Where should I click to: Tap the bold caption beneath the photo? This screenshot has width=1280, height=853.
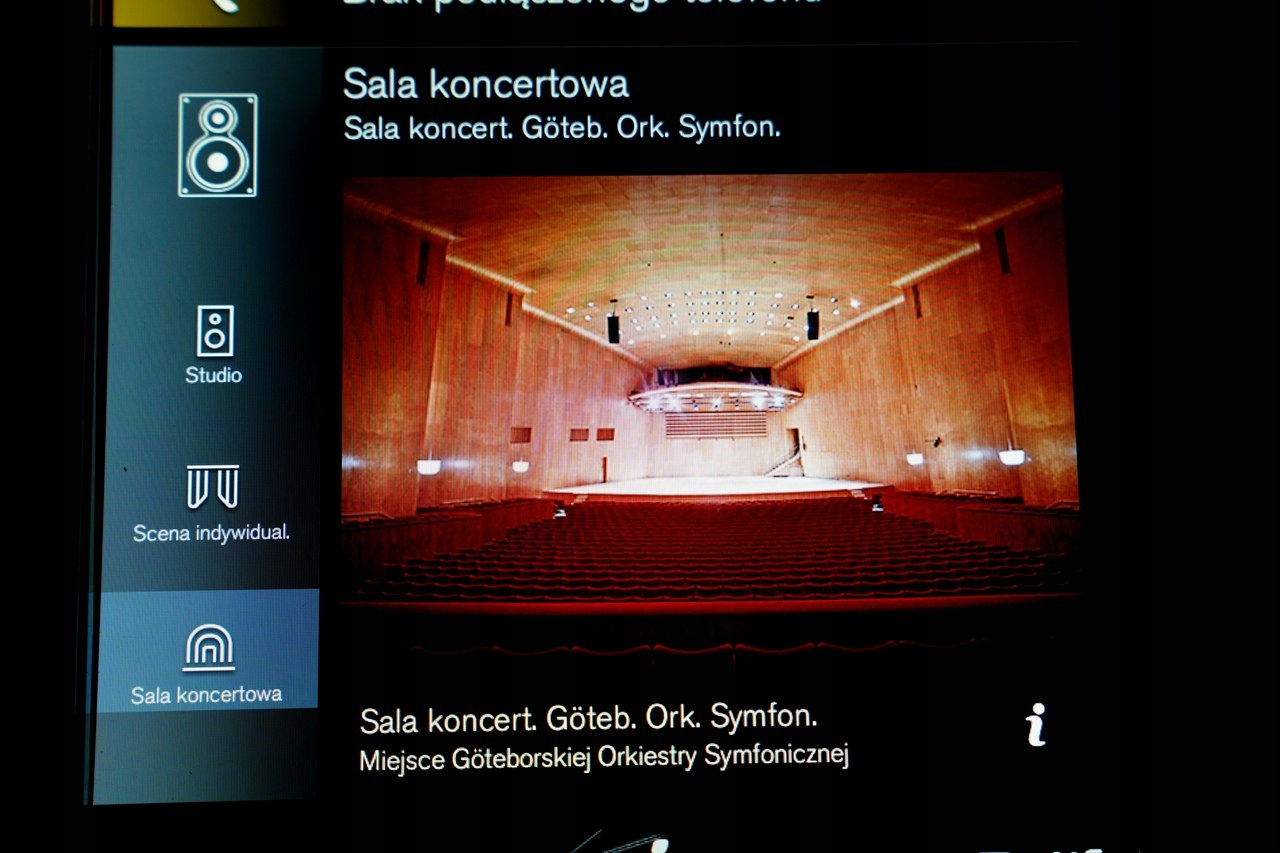(589, 719)
